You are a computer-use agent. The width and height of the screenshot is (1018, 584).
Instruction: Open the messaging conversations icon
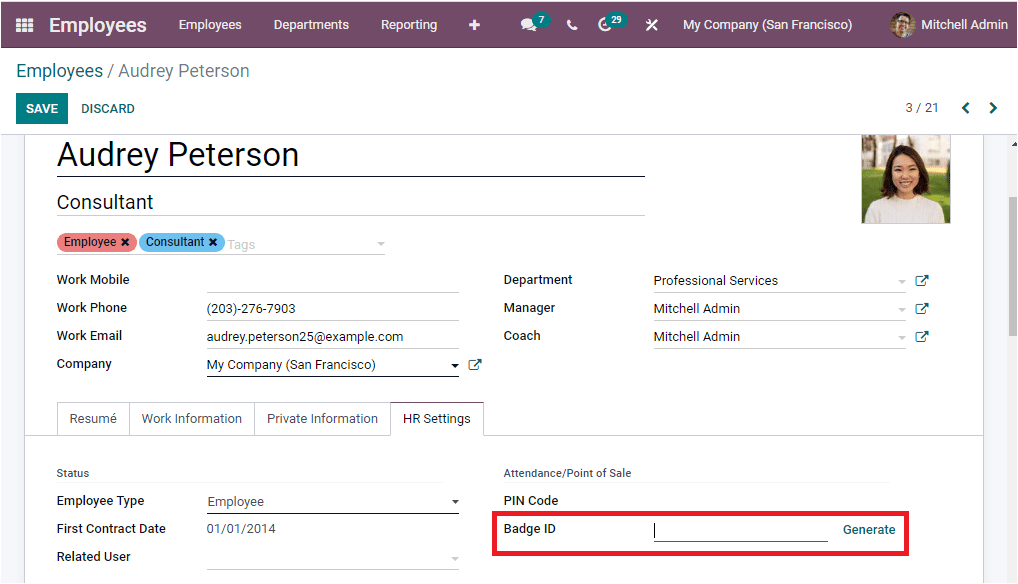tap(529, 25)
